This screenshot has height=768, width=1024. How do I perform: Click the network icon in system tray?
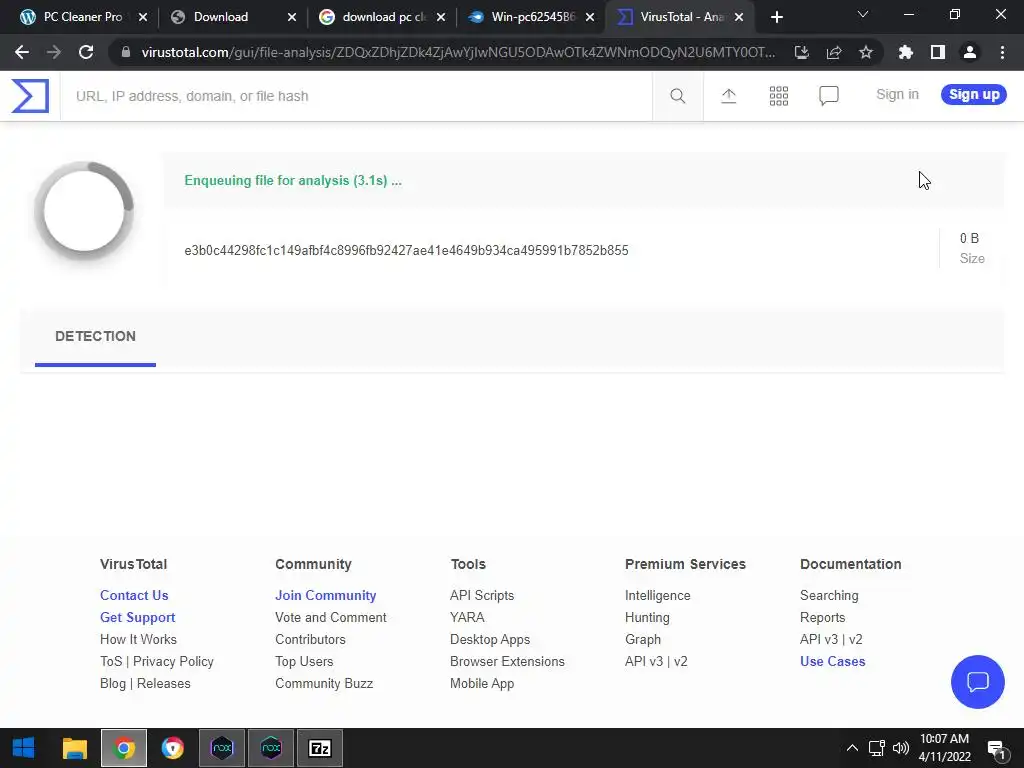point(876,748)
